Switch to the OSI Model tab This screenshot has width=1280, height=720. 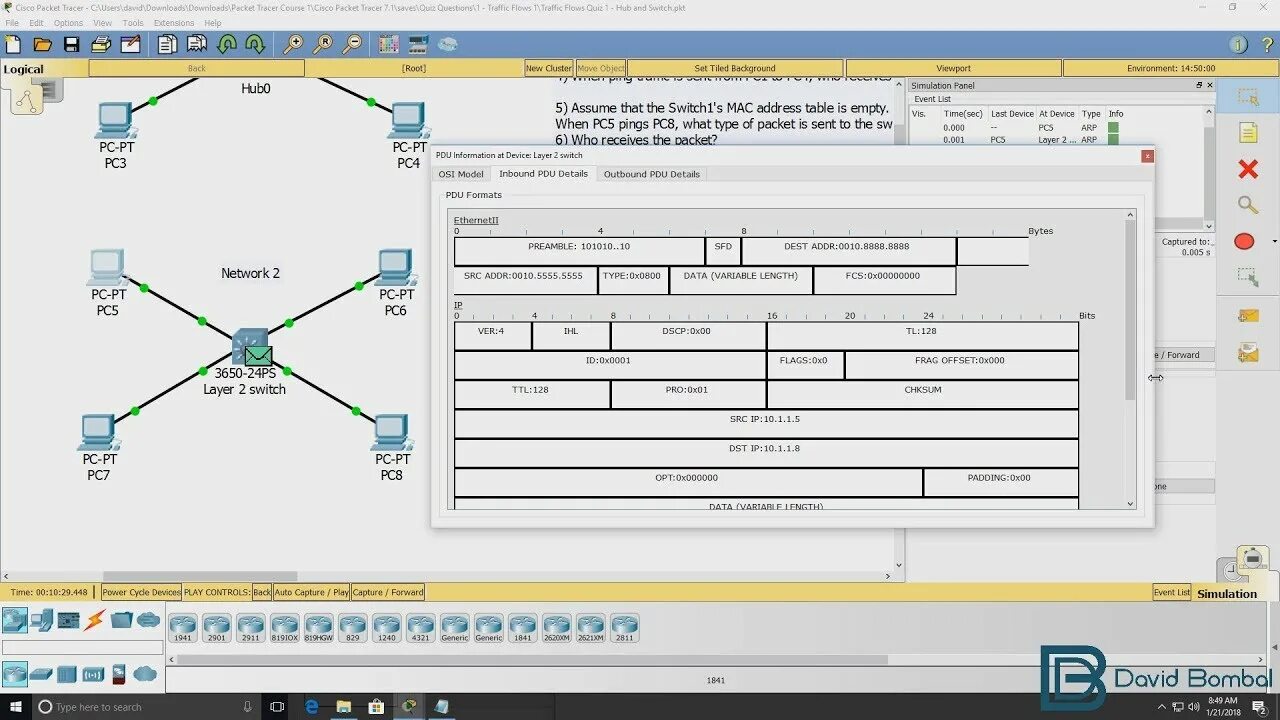tap(461, 174)
